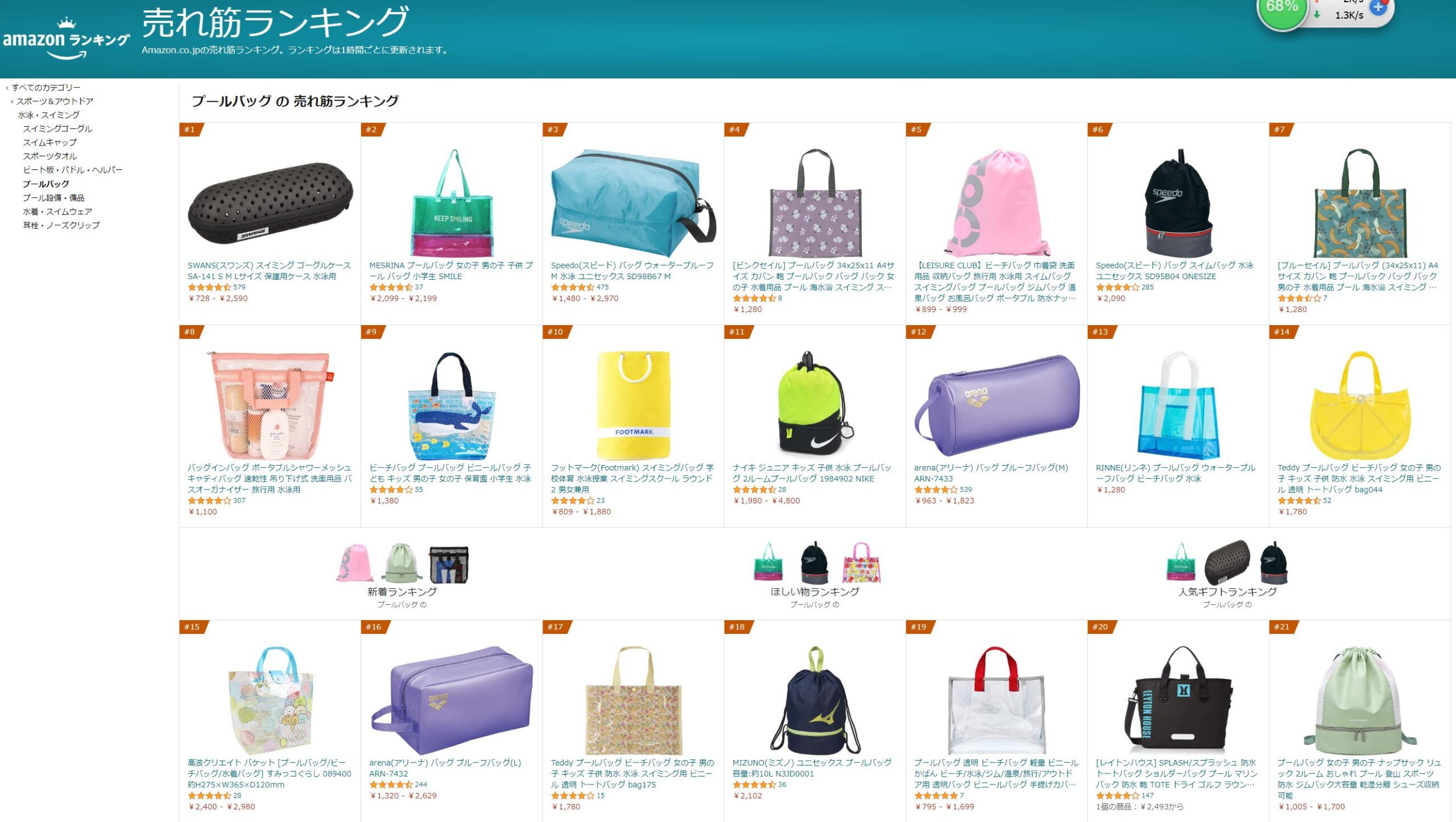Open MESRINA プールバッグ product title

pyautogui.click(x=451, y=271)
